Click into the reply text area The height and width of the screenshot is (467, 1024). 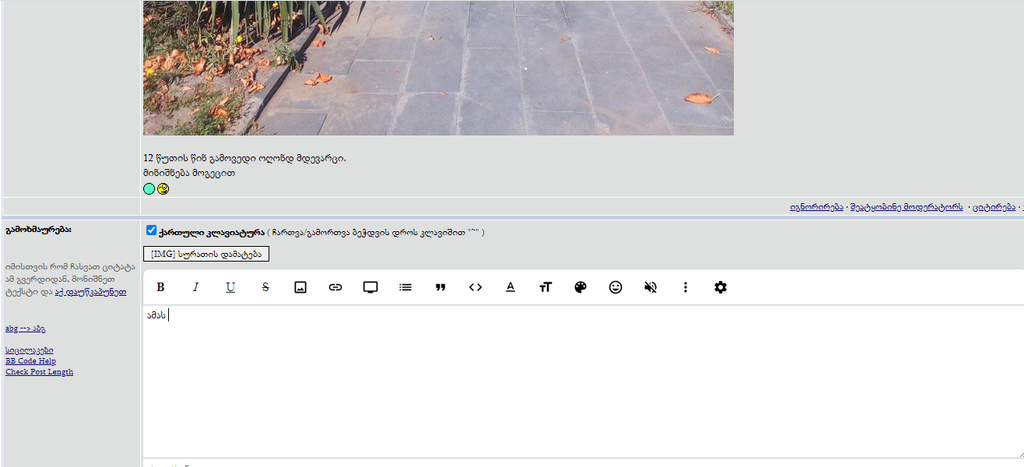click(583, 381)
